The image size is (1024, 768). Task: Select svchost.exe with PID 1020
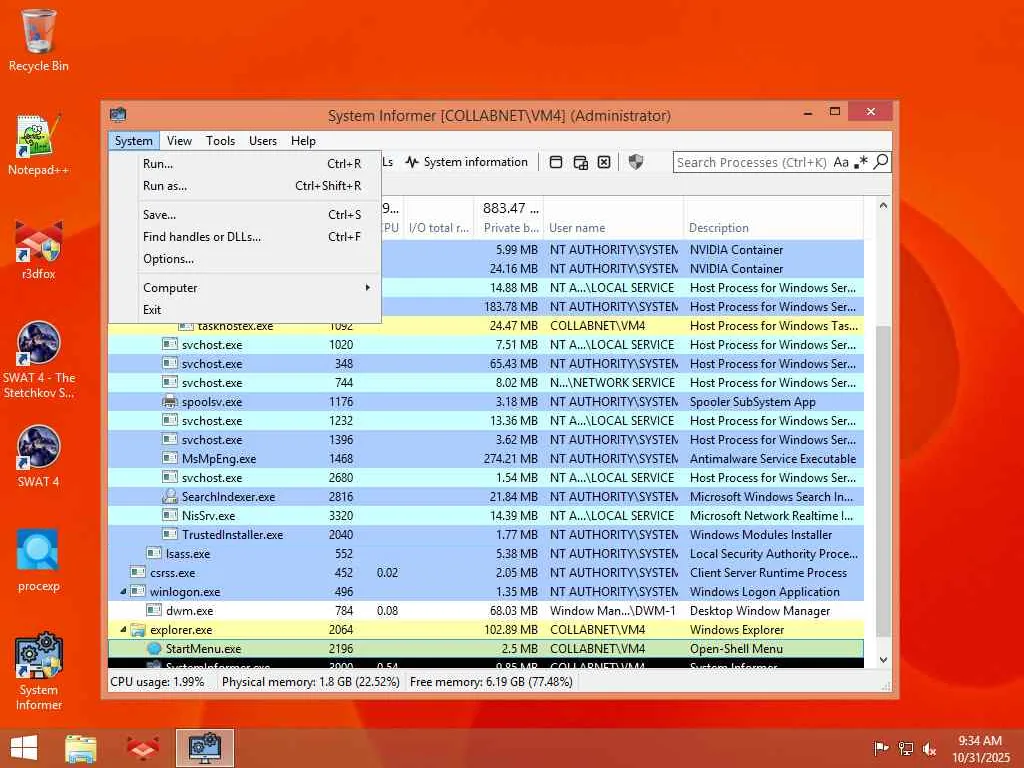point(486,344)
